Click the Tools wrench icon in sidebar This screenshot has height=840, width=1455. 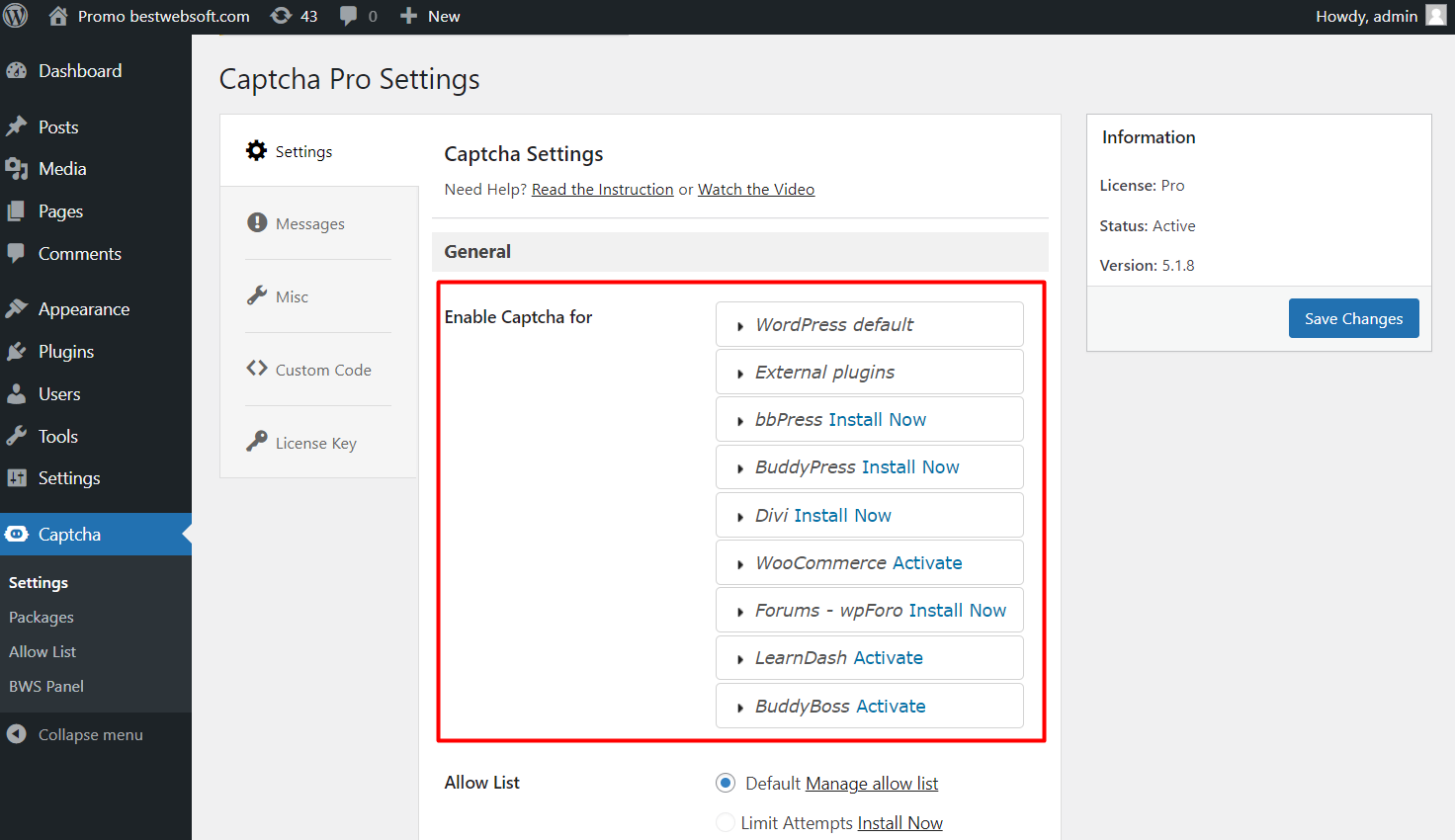pyautogui.click(x=17, y=436)
